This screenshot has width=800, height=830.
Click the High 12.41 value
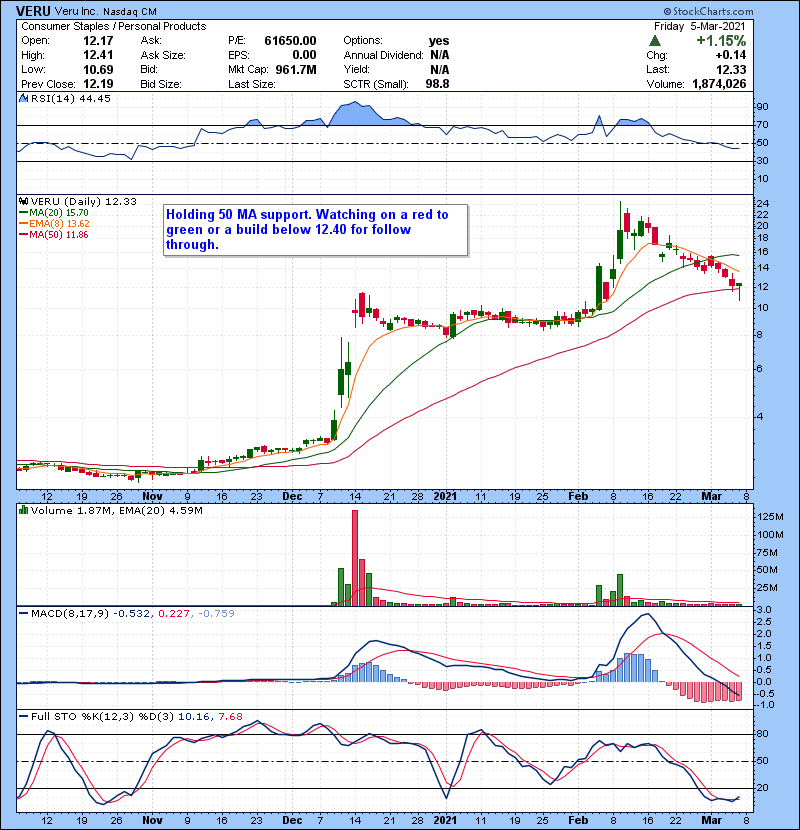(x=98, y=55)
